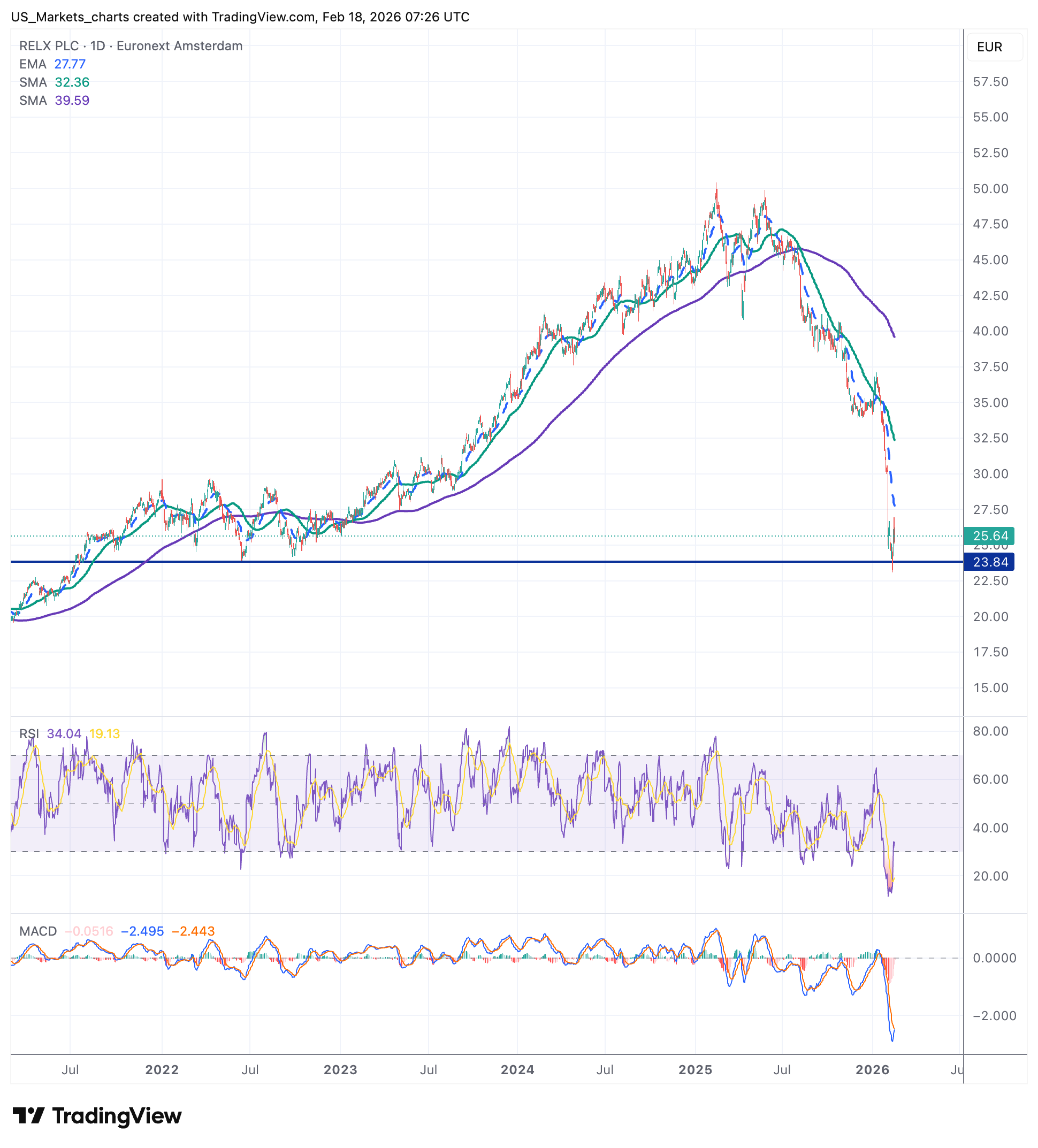Click the 2022 label on time axis
The width and height of the screenshot is (1038, 1148).
point(162,1070)
